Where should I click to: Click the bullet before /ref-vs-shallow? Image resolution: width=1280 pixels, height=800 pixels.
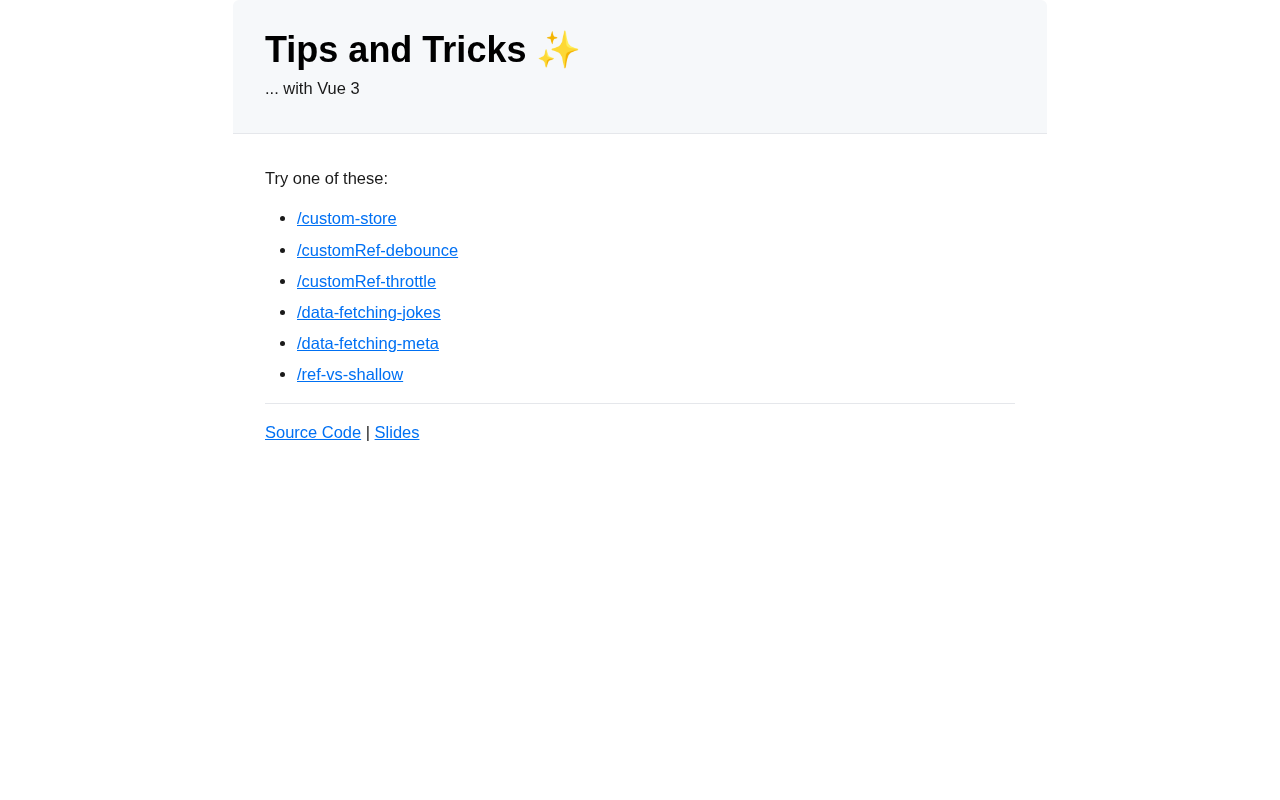(284, 374)
